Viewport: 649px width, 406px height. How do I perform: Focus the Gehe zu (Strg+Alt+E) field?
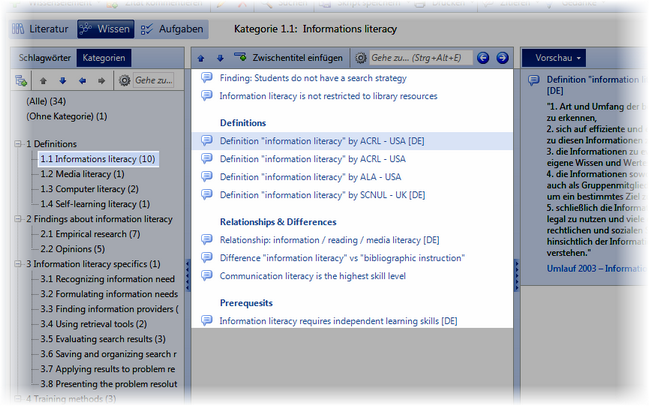point(421,58)
